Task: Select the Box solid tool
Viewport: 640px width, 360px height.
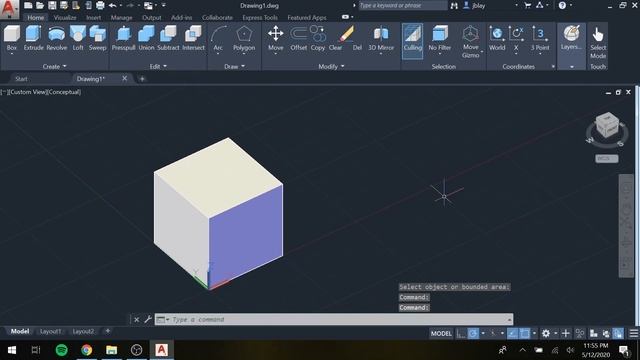Action: point(12,38)
